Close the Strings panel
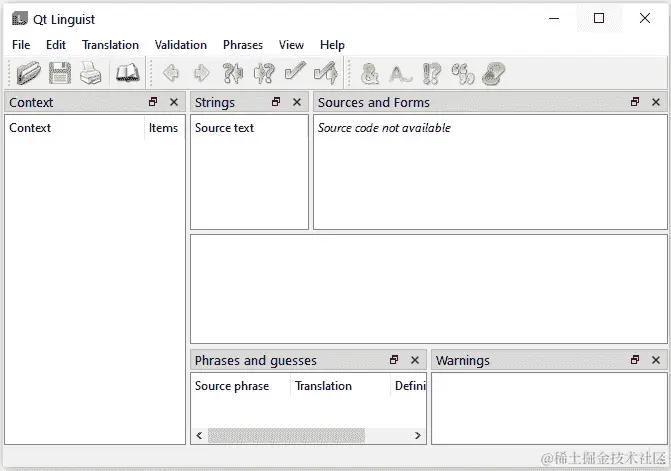Screen dimensions: 671x471 tap(297, 102)
